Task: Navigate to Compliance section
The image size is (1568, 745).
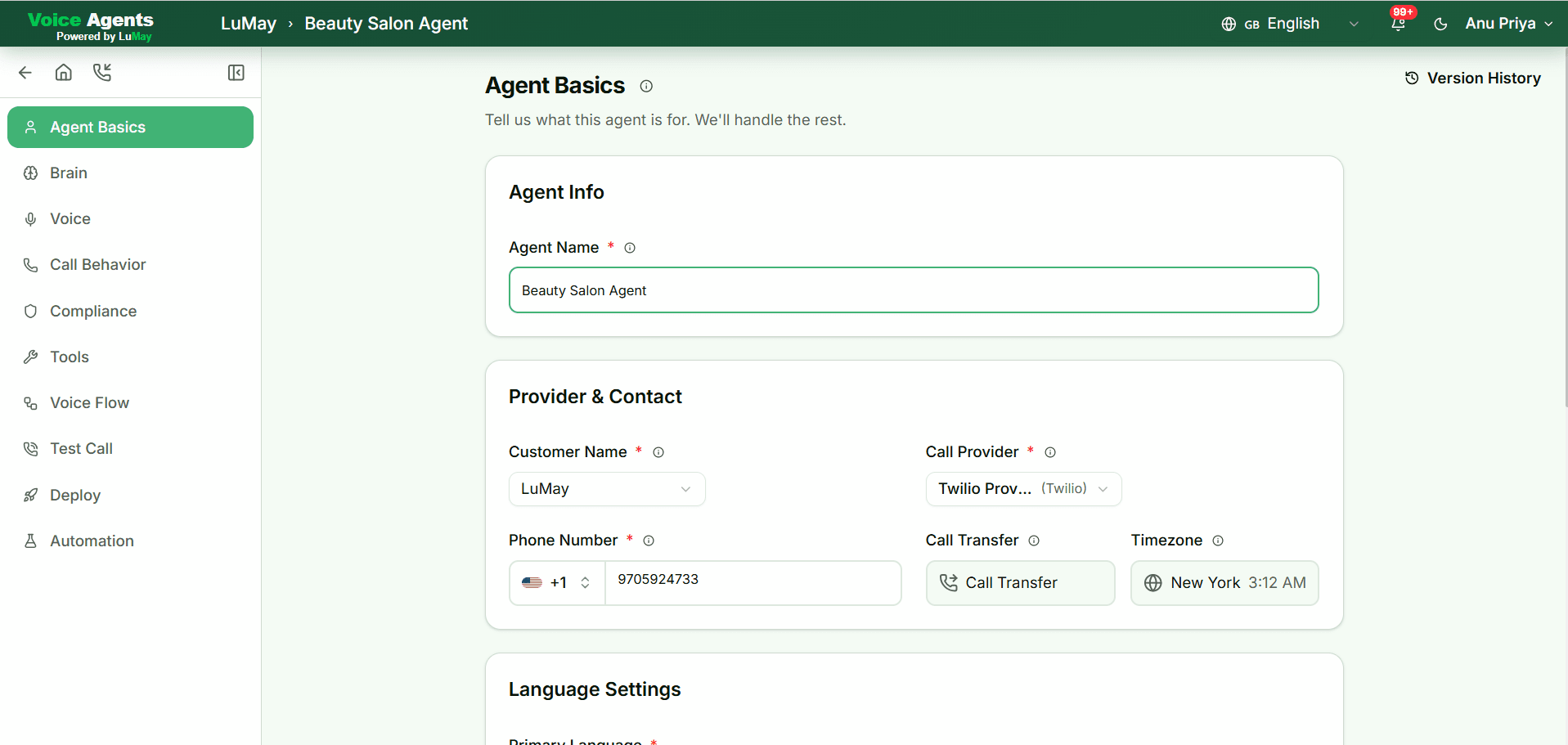Action: click(x=130, y=311)
